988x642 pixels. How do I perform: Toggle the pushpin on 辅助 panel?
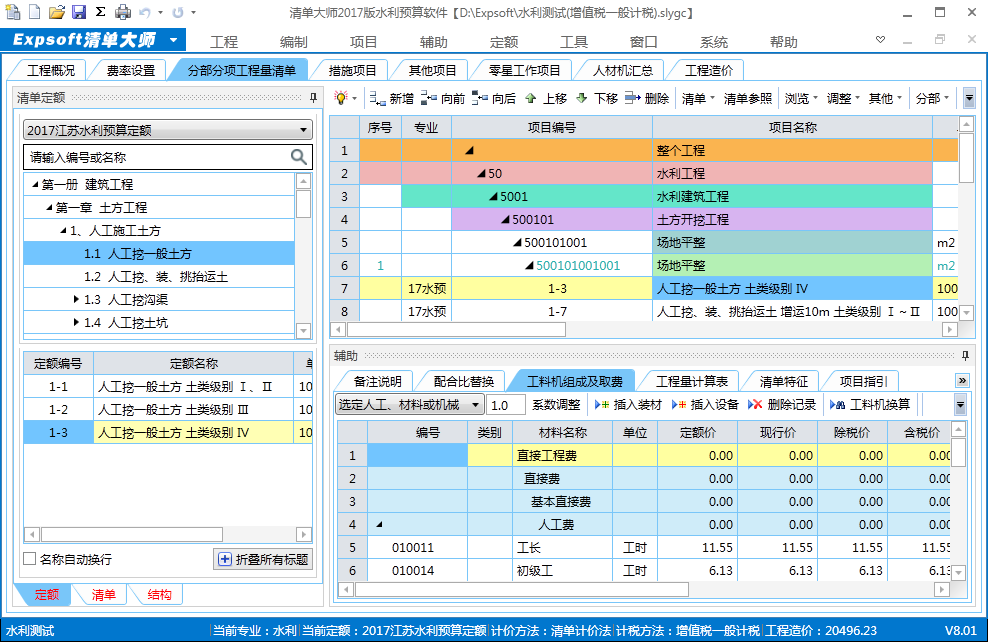click(x=965, y=356)
